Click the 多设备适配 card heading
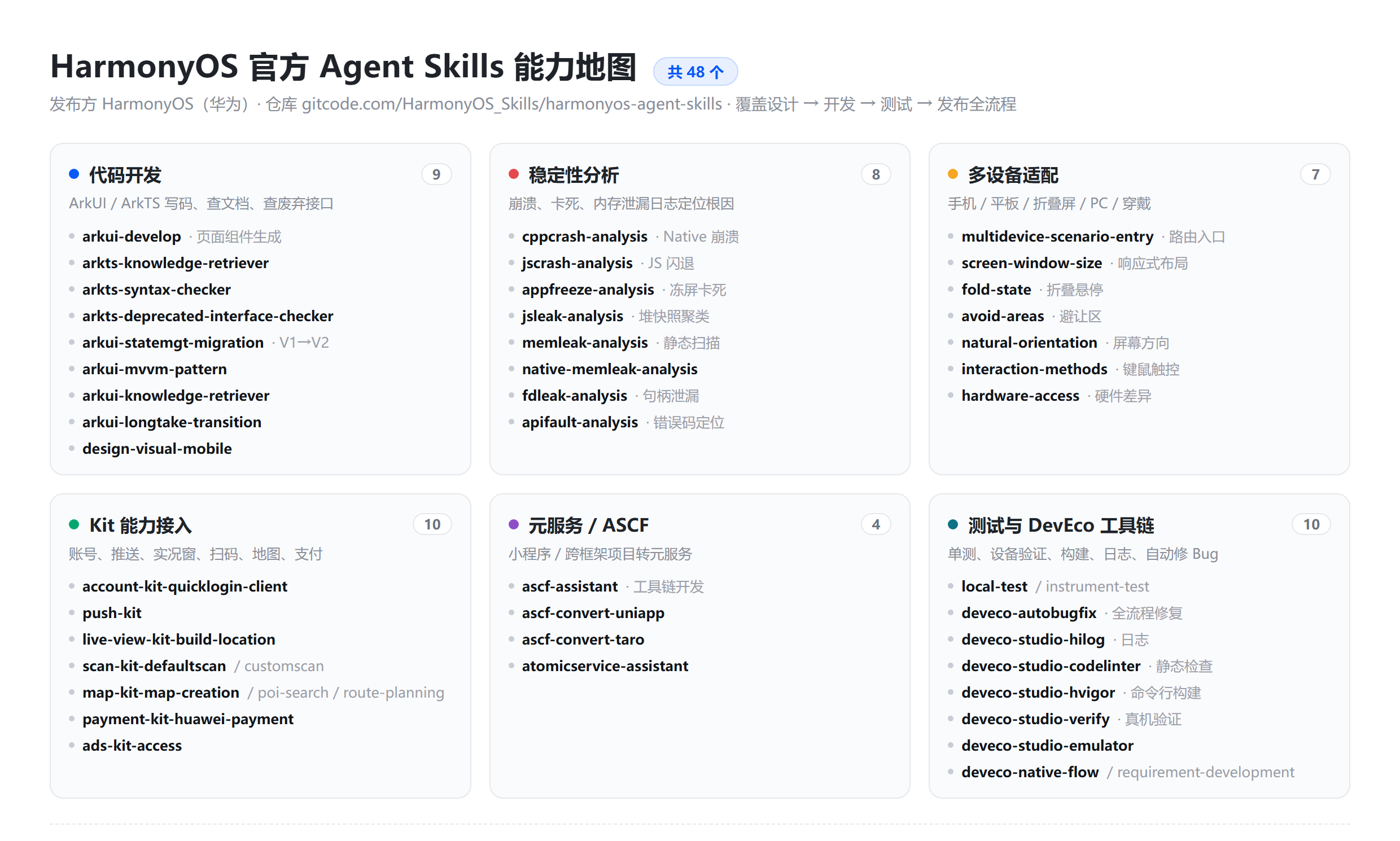 pos(1013,174)
